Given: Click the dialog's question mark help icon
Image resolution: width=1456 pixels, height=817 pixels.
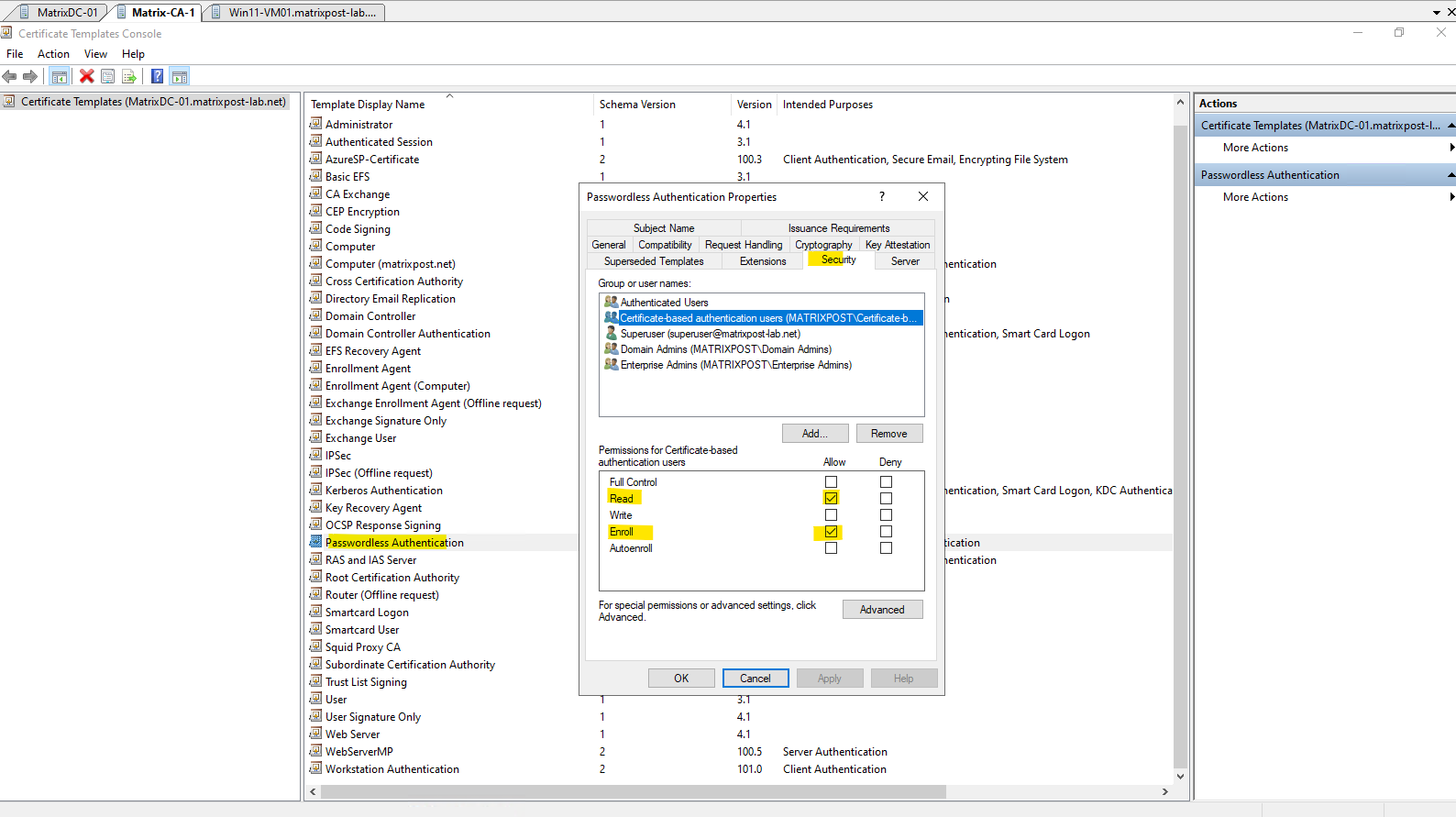Looking at the screenshot, I should point(882,196).
